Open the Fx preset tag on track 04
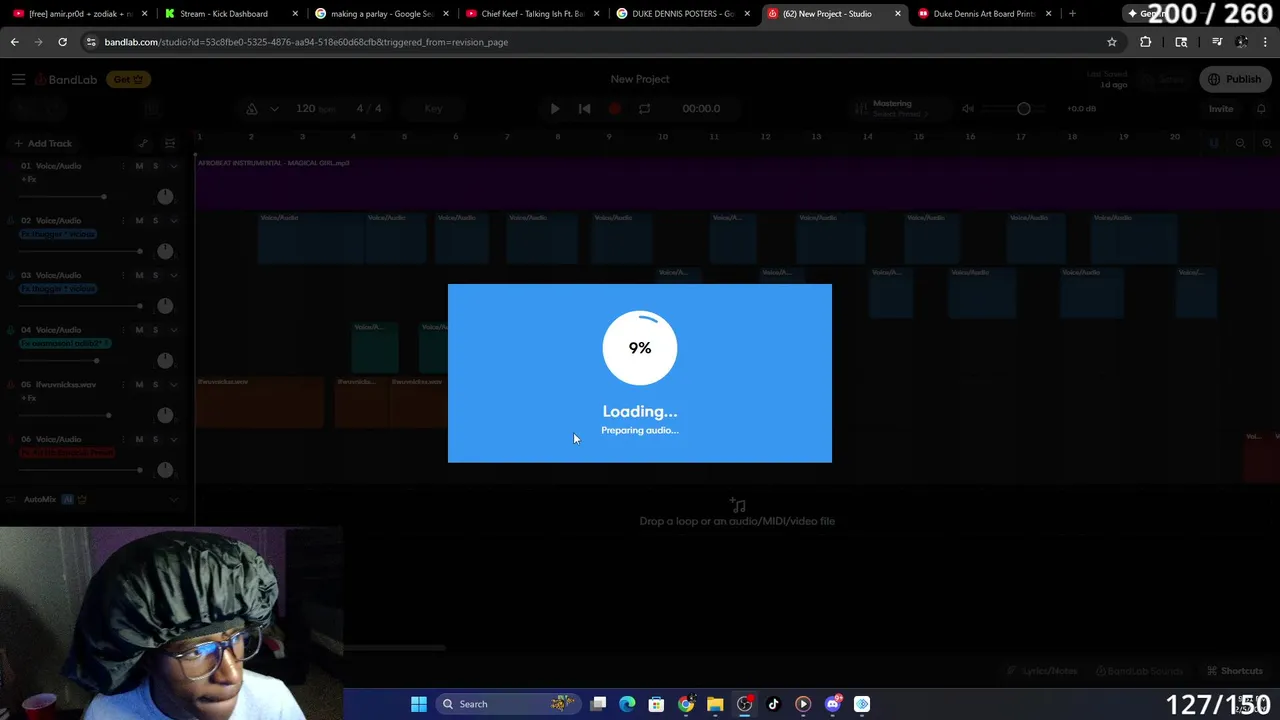The image size is (1280, 720). coord(65,343)
